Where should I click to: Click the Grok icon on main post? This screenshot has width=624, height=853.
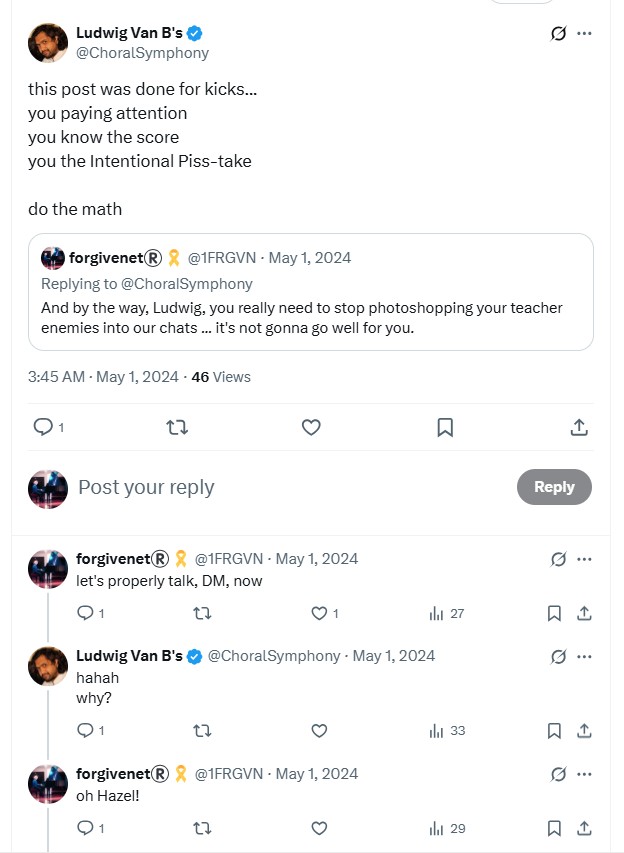coord(558,34)
